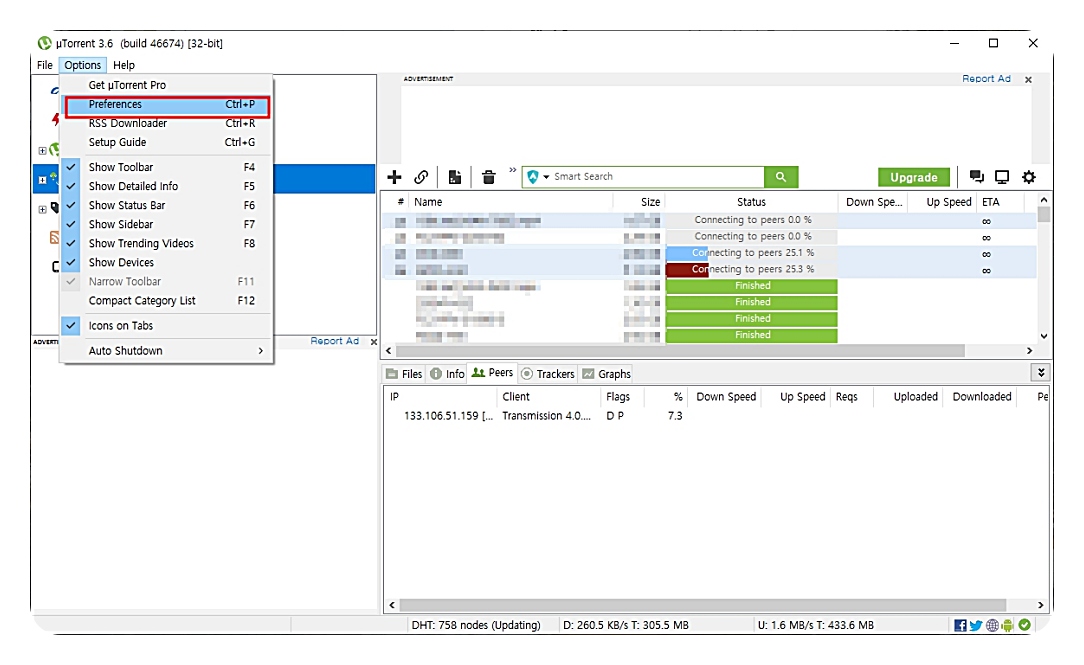Sort torrents by the Size column header

point(638,202)
